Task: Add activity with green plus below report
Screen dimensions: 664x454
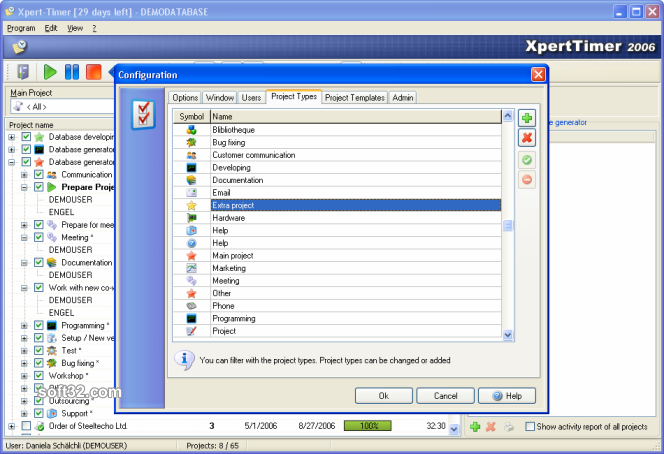Action: click(x=475, y=426)
